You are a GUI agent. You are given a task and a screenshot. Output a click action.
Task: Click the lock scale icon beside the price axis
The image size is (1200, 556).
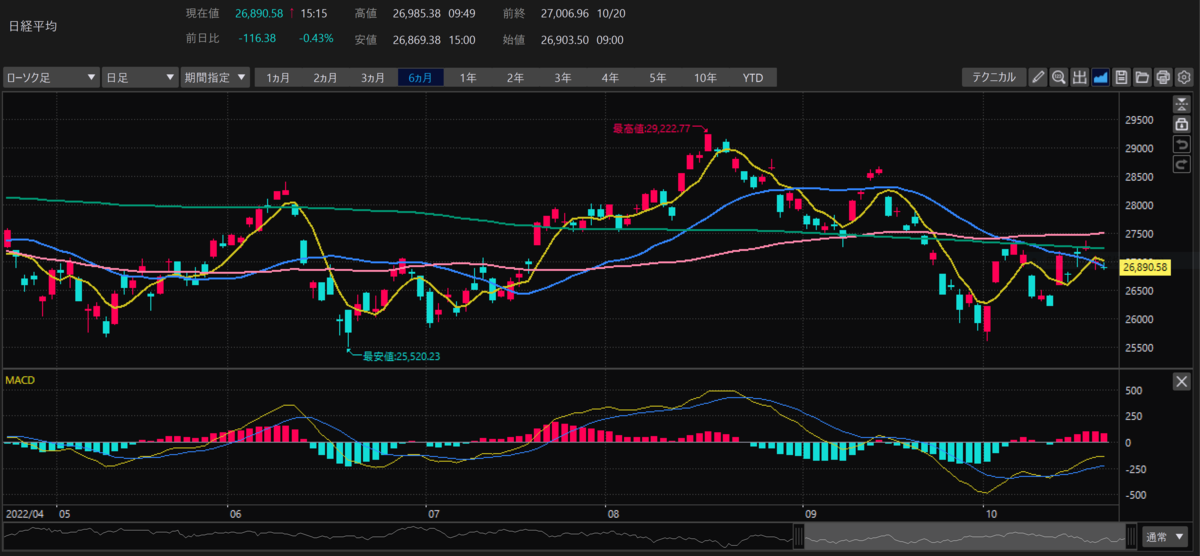tap(1182, 124)
